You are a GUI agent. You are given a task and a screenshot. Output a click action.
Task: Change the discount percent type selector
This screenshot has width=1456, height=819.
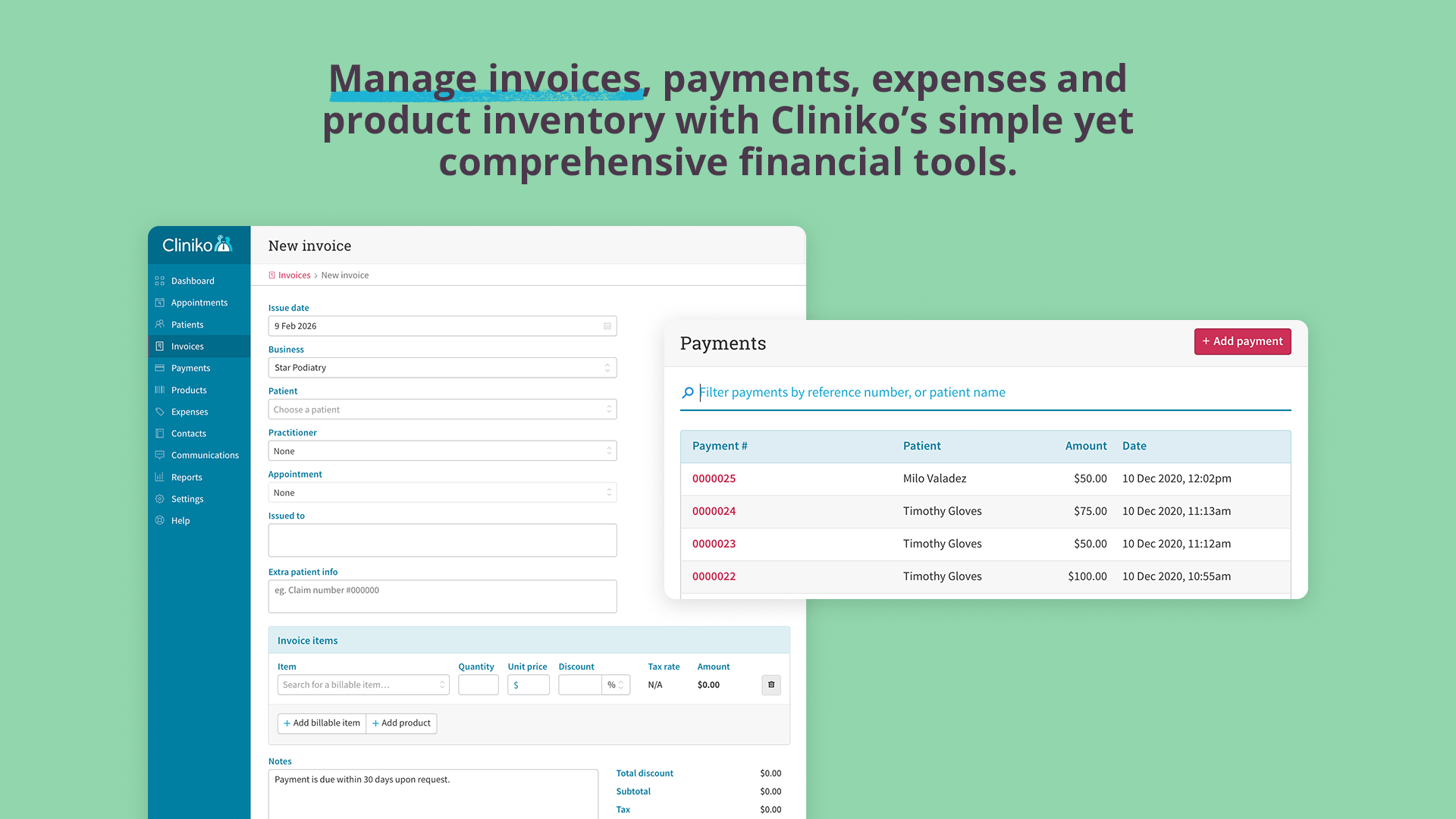coord(616,685)
